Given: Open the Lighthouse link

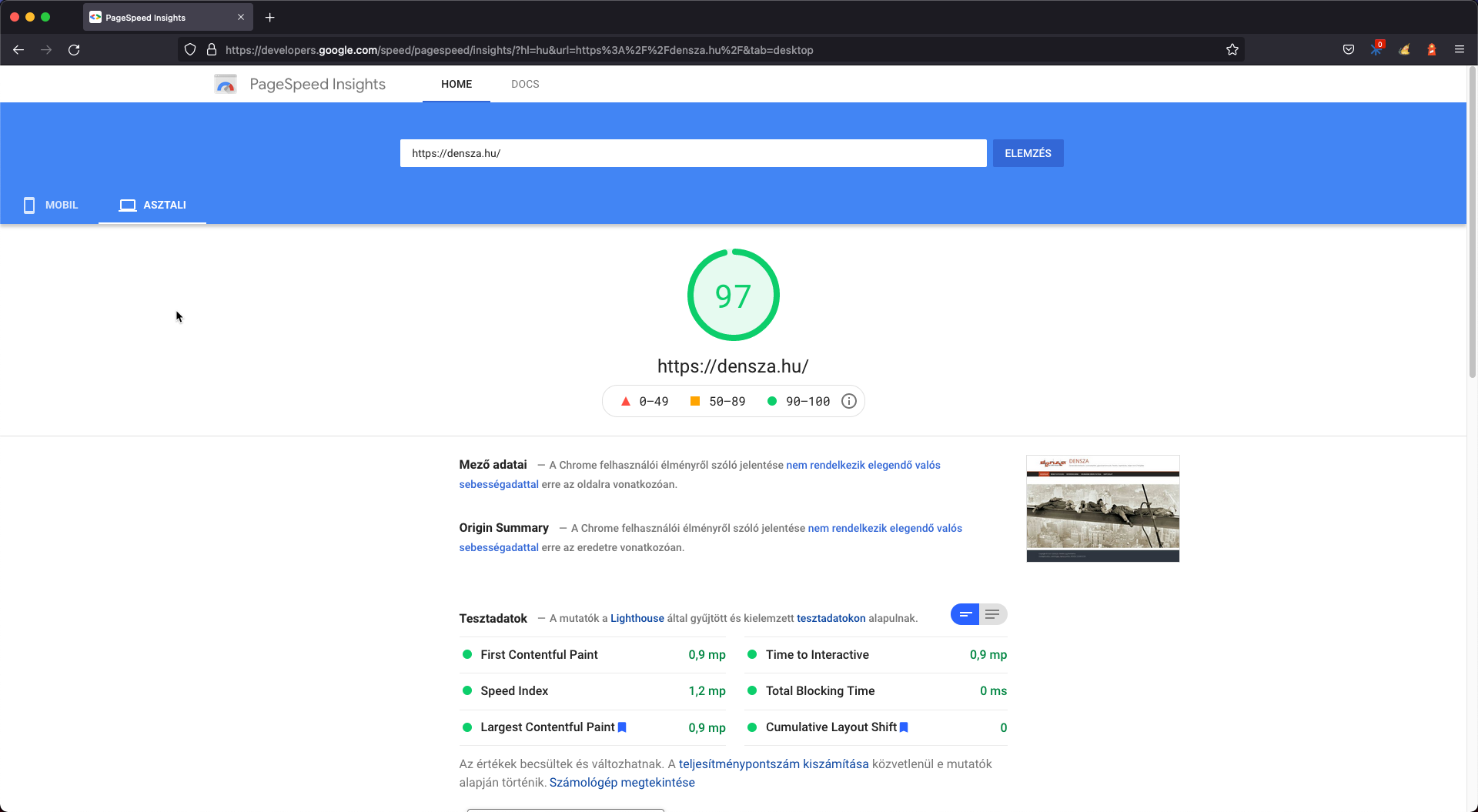Looking at the screenshot, I should [x=637, y=618].
